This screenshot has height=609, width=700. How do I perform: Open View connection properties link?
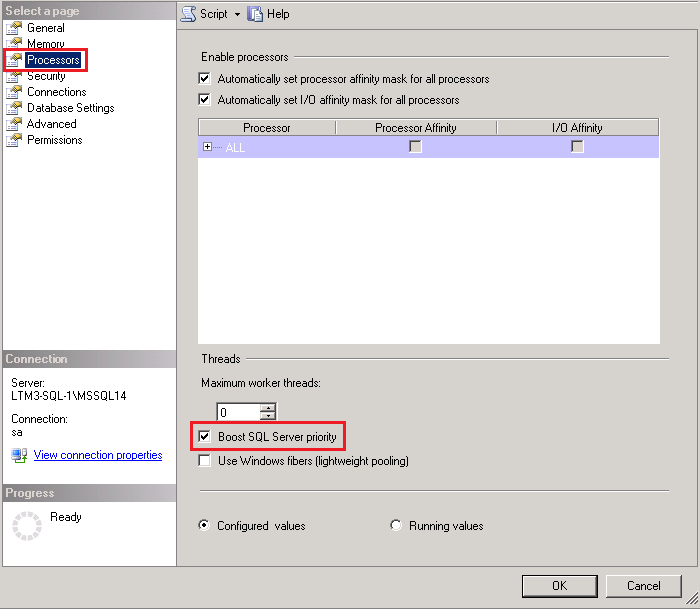point(98,455)
